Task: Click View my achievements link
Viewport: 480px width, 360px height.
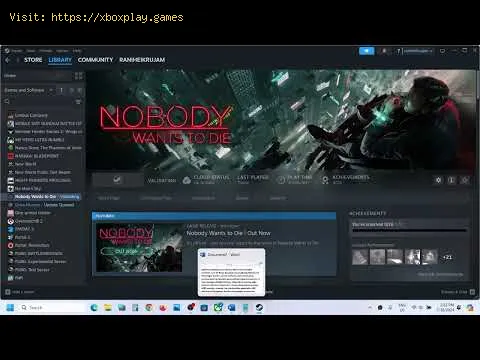Action: pos(441,274)
